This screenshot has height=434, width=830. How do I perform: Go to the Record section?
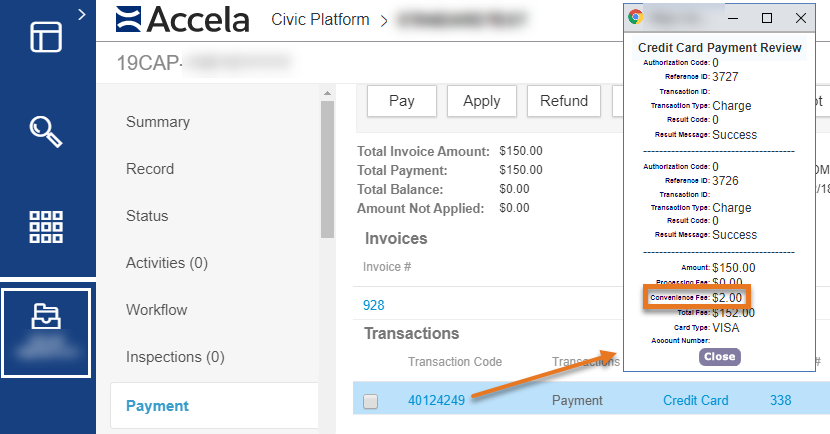(x=150, y=169)
